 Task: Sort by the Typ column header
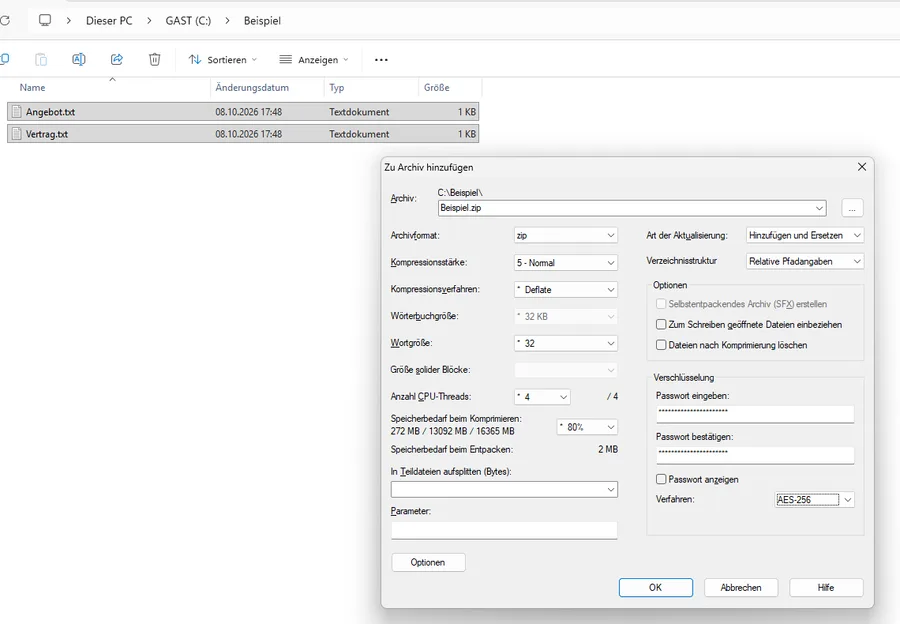tap(336, 87)
